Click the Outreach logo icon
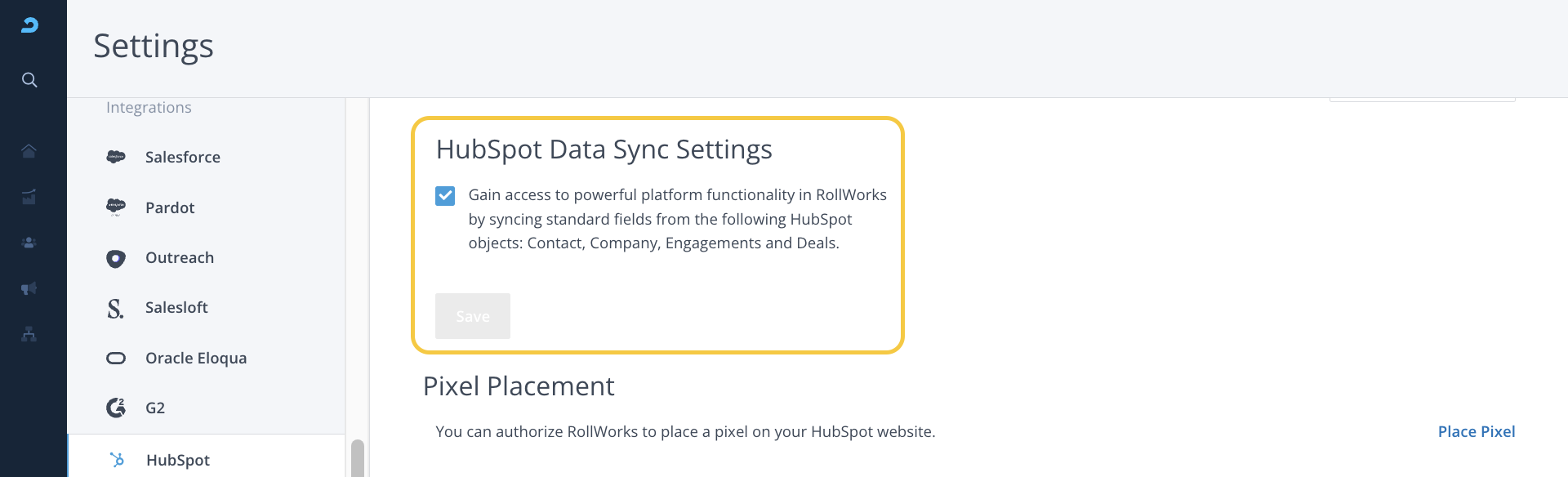Screen dimensions: 1568x477 (x=116, y=258)
